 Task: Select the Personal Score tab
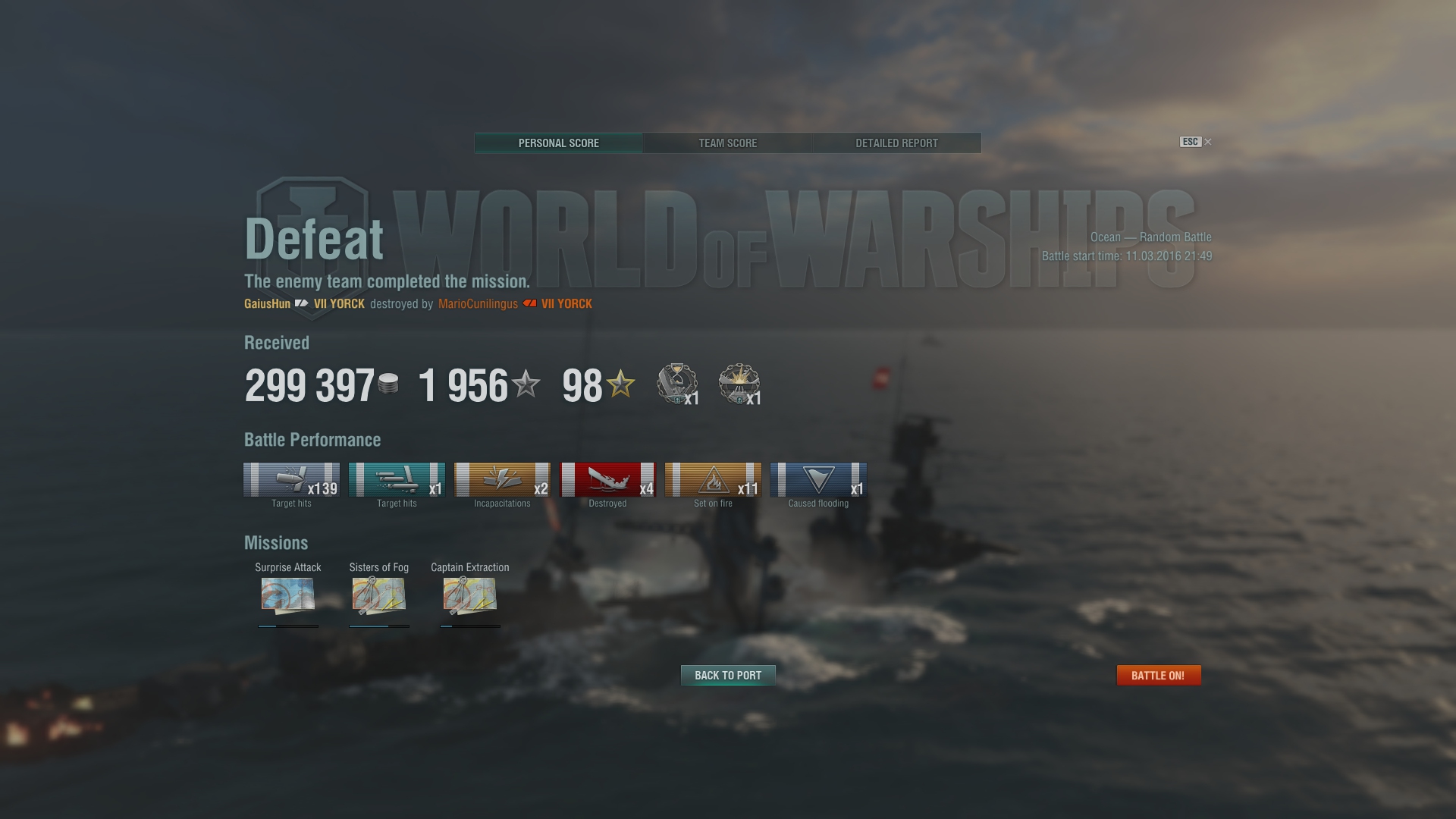click(x=559, y=143)
